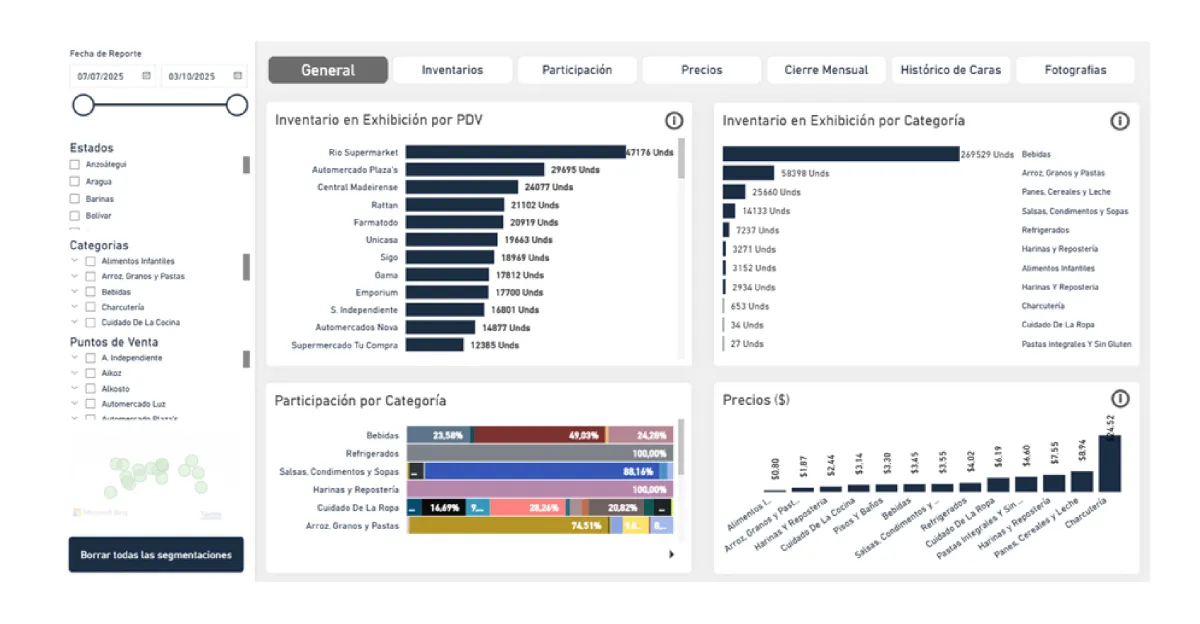
Task: Tick the Anzoátegui state checkbox
Action: click(74, 164)
